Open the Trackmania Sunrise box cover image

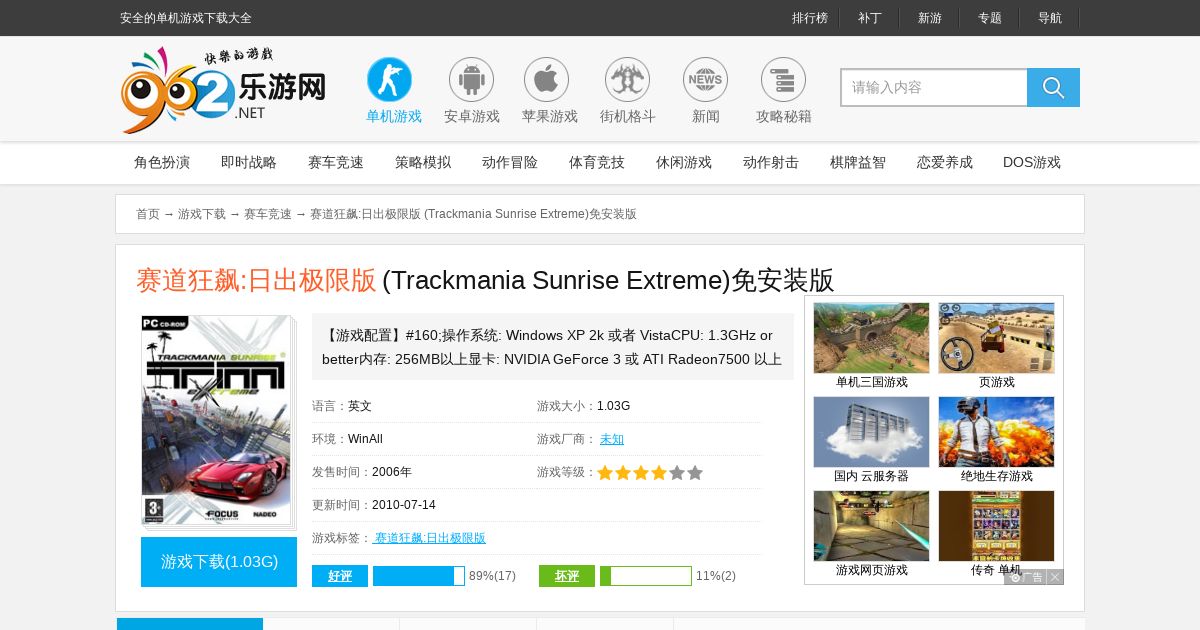[217, 421]
